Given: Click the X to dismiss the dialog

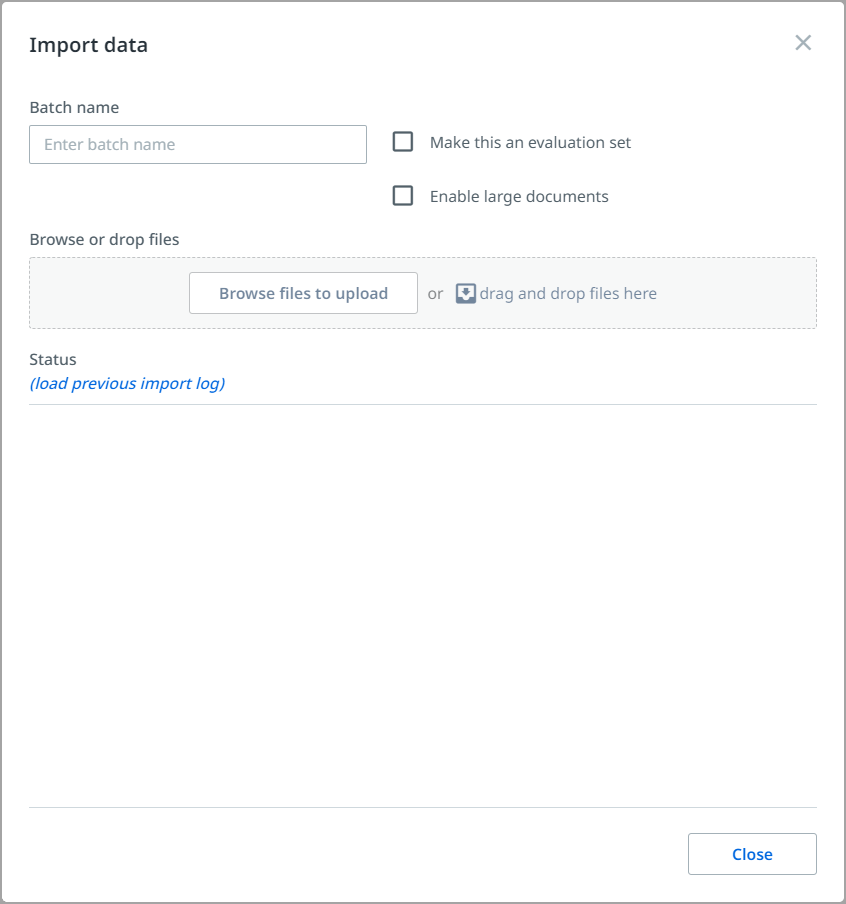Looking at the screenshot, I should click(x=803, y=43).
